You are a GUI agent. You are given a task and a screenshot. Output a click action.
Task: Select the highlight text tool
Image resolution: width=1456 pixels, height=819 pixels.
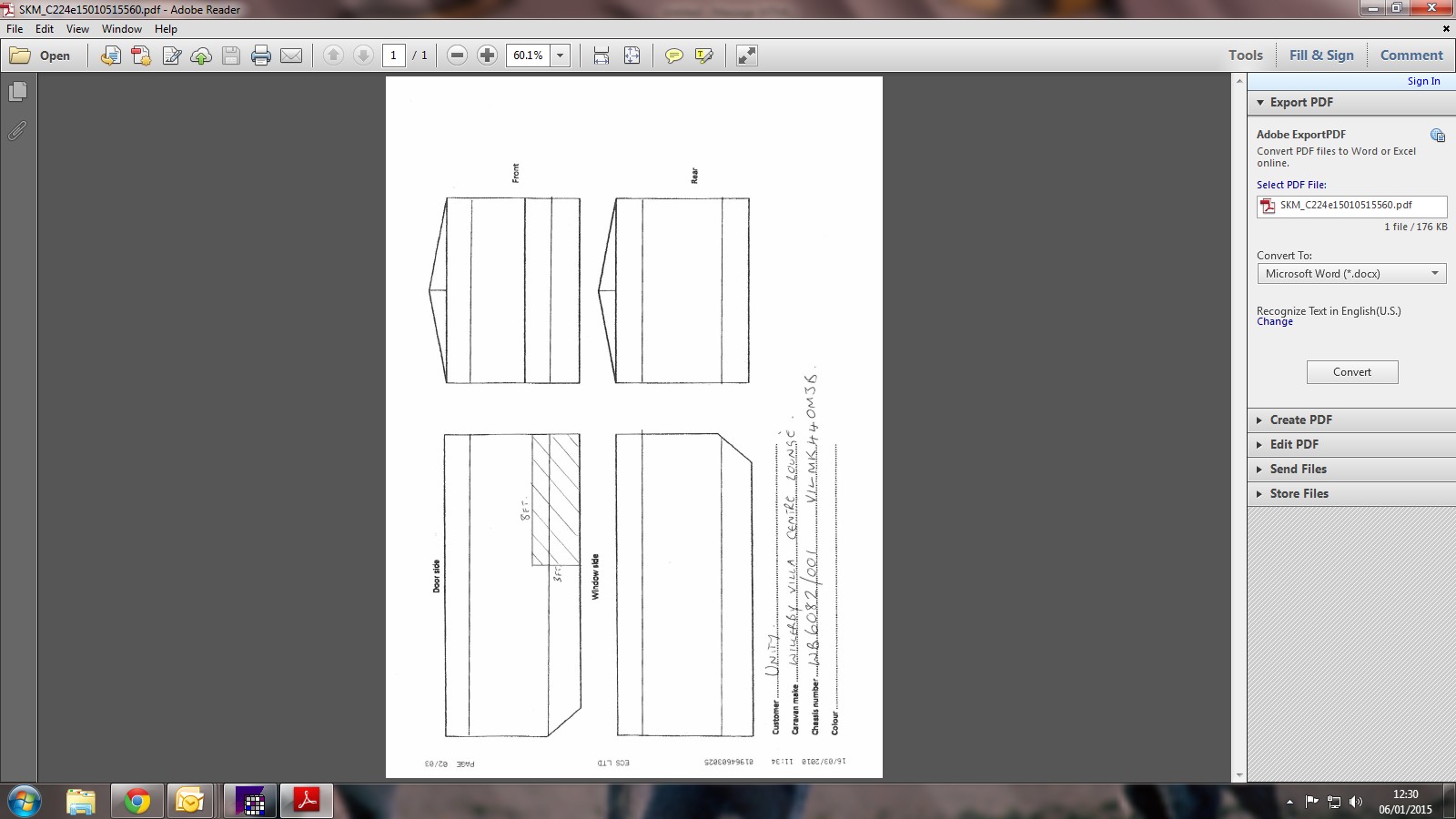(x=703, y=56)
